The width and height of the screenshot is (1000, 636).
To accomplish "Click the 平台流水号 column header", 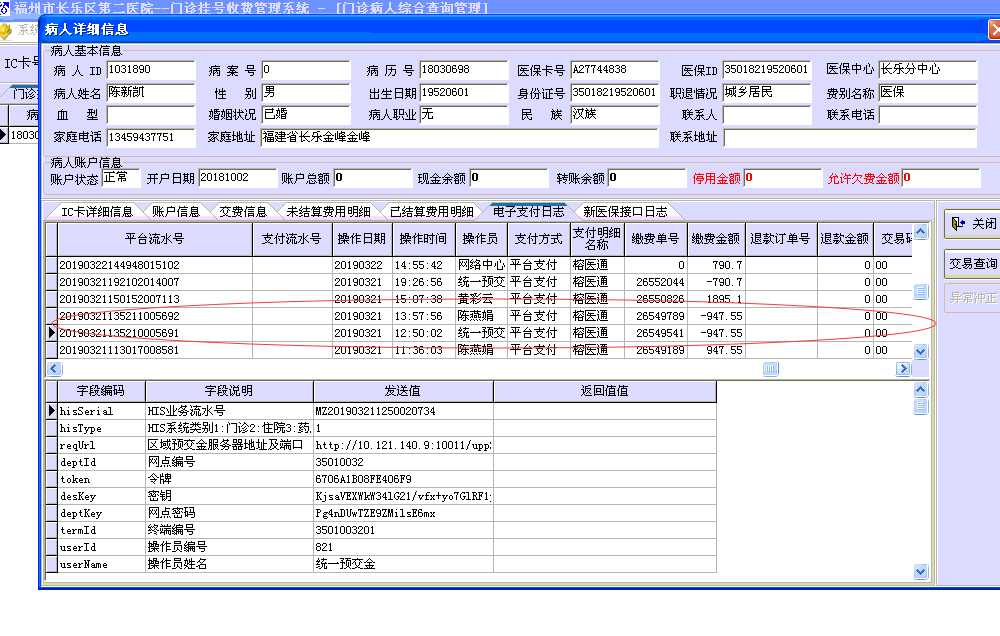I will pos(155,239).
